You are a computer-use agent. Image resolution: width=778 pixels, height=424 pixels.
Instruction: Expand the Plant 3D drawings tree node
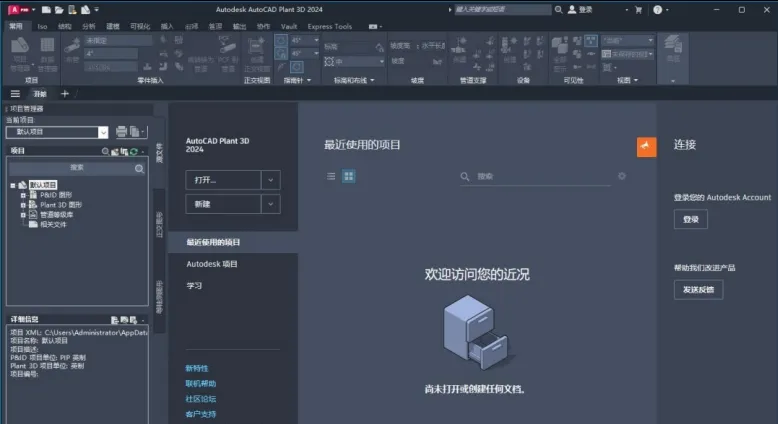click(23, 205)
